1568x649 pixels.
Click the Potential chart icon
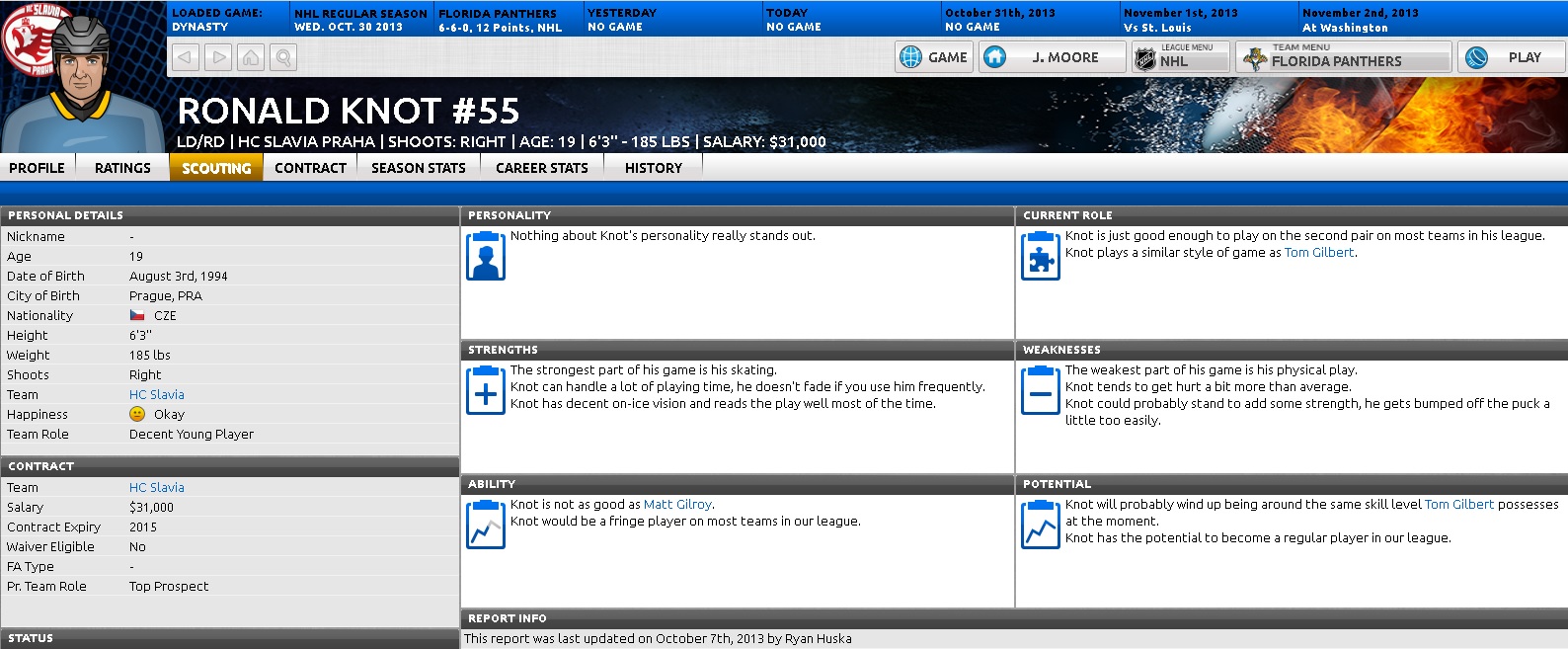(1041, 525)
